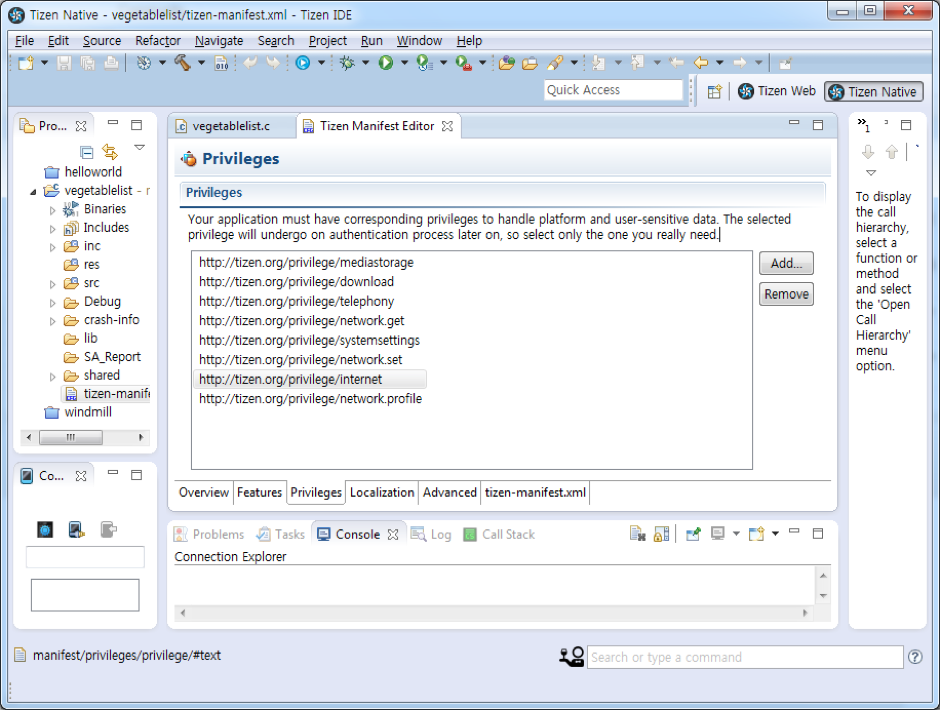Click the binary file icon in toolbar

point(221,63)
